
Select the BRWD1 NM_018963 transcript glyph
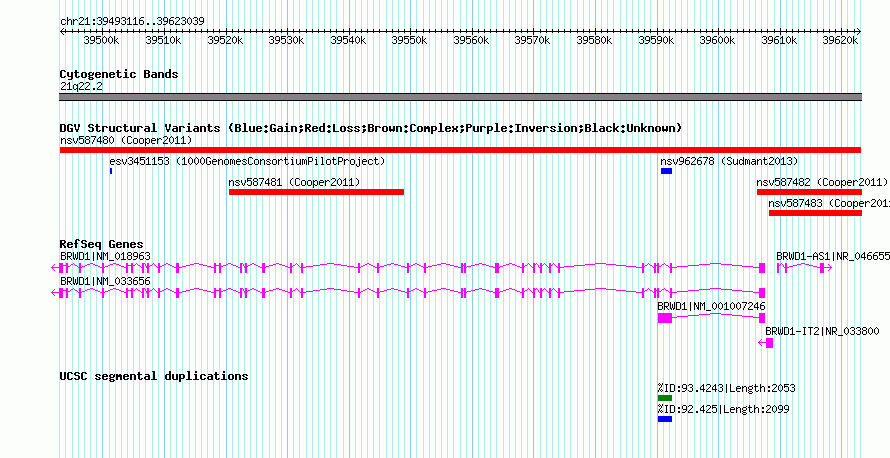408,267
